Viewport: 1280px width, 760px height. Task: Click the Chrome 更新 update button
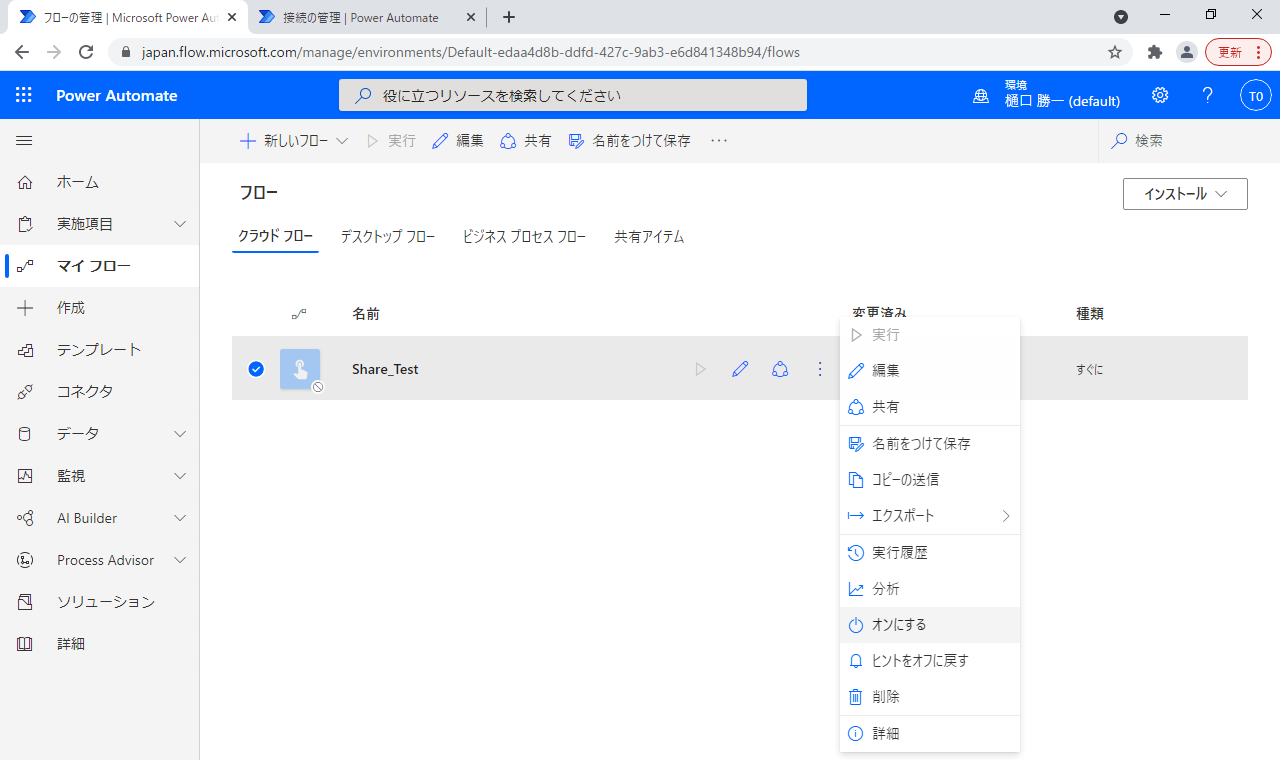tap(1237, 52)
